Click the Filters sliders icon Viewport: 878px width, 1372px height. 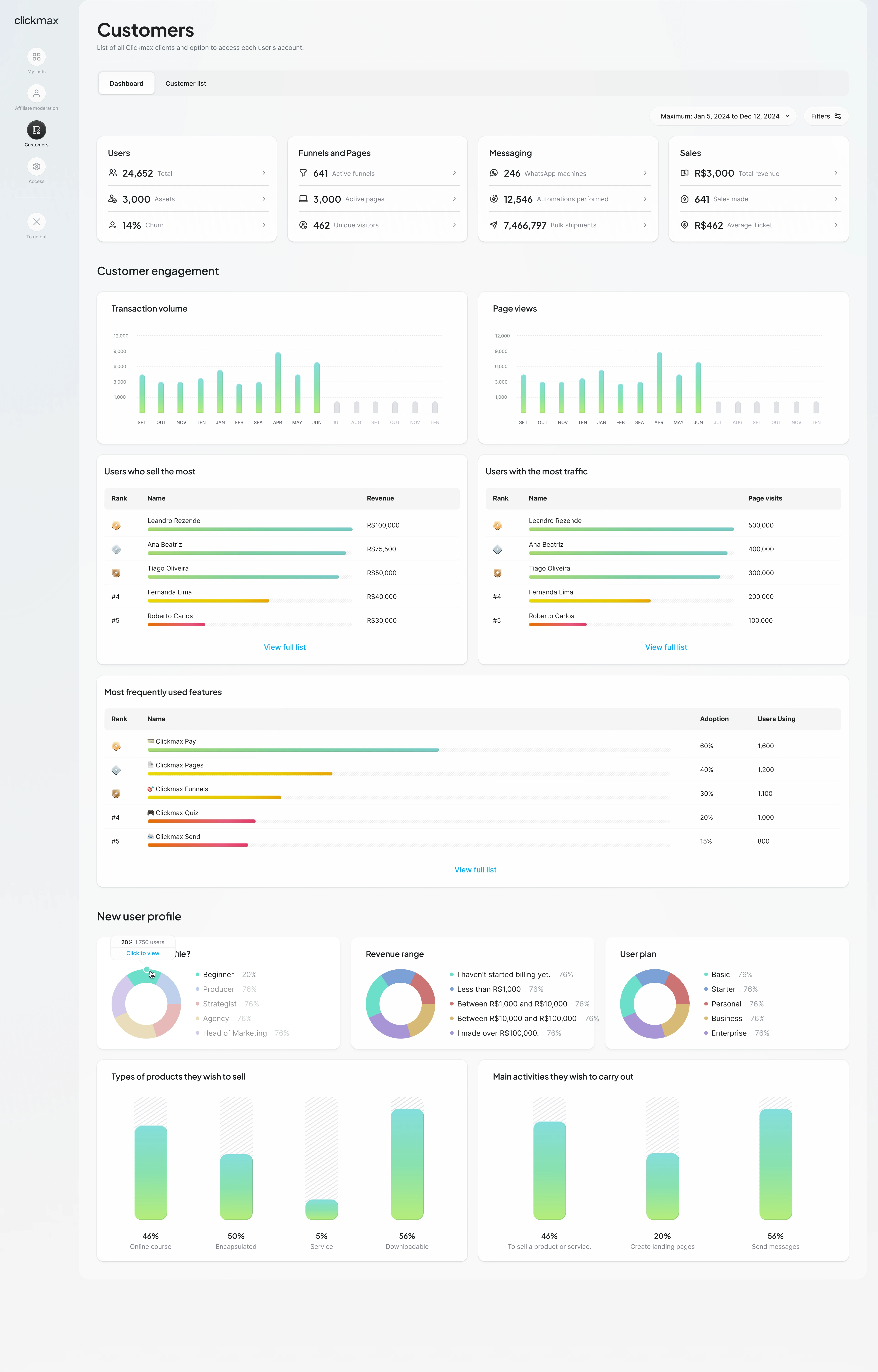pyautogui.click(x=838, y=116)
